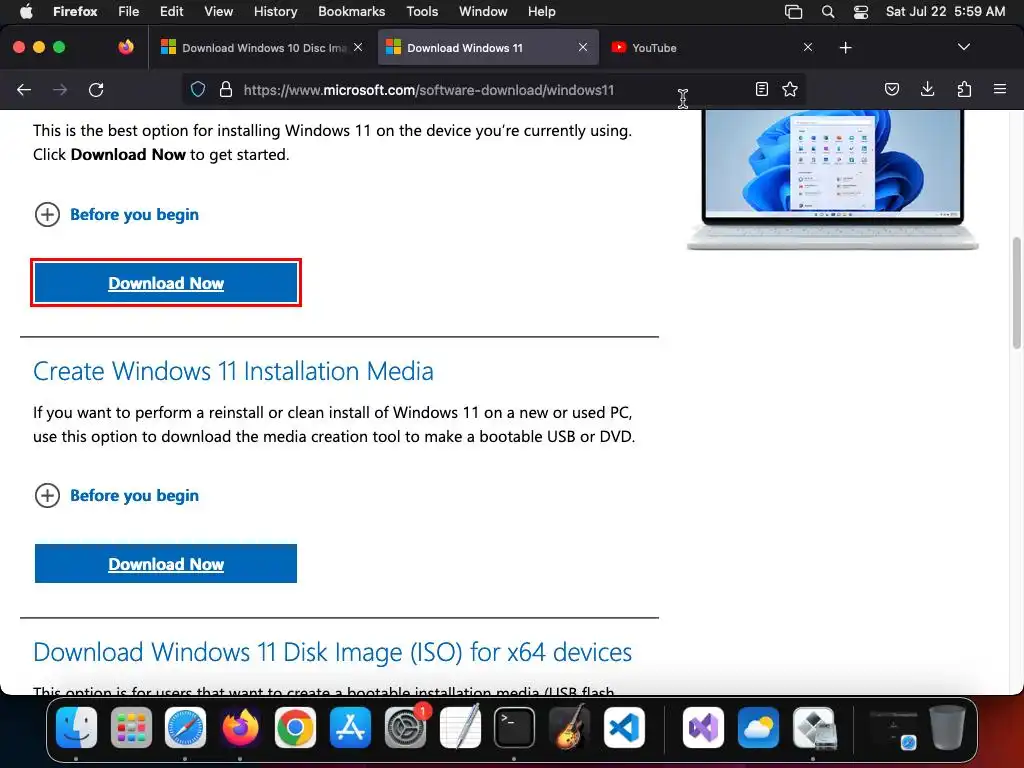Click the browser Back arrow
1024x768 pixels.
click(24, 89)
